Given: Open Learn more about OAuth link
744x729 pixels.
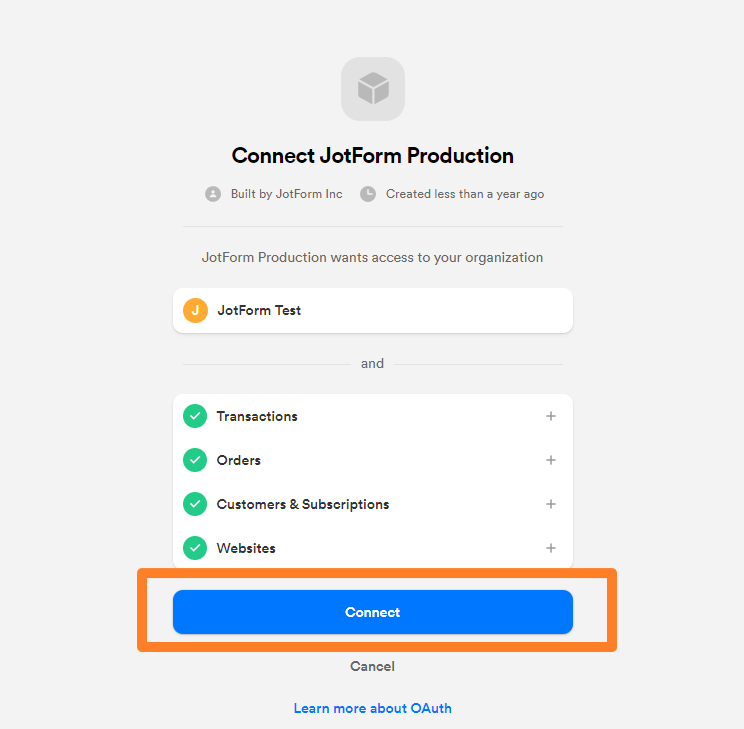Looking at the screenshot, I should coord(372,708).
